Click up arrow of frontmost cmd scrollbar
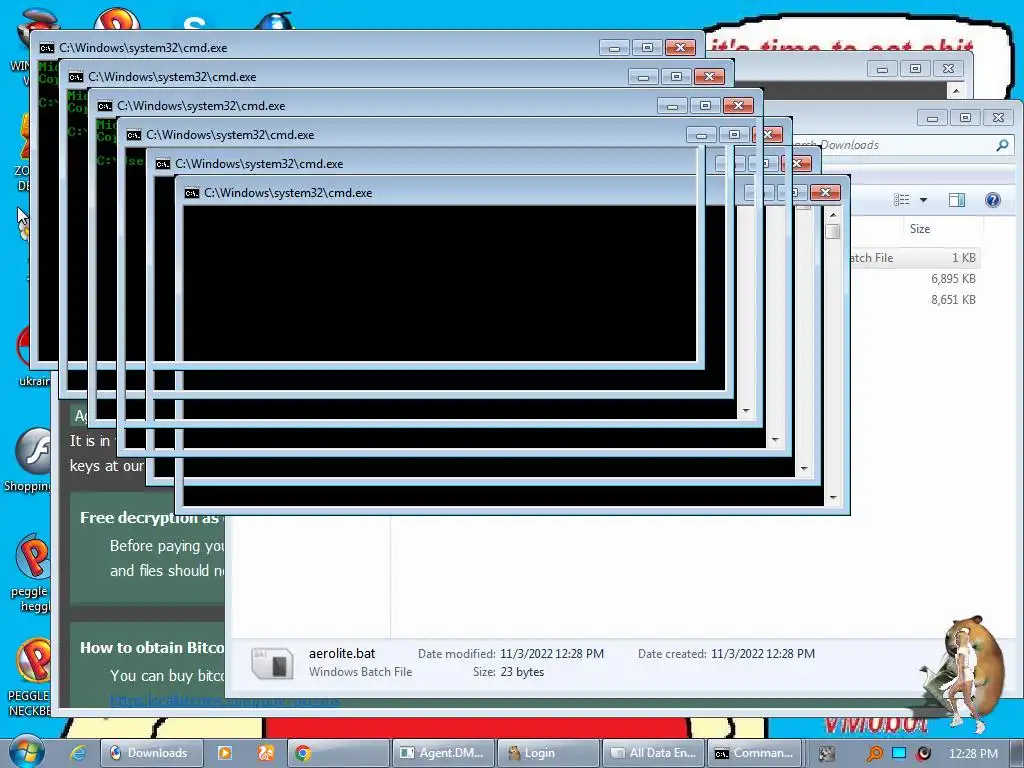Screen dimensions: 1024x768 click(833, 215)
